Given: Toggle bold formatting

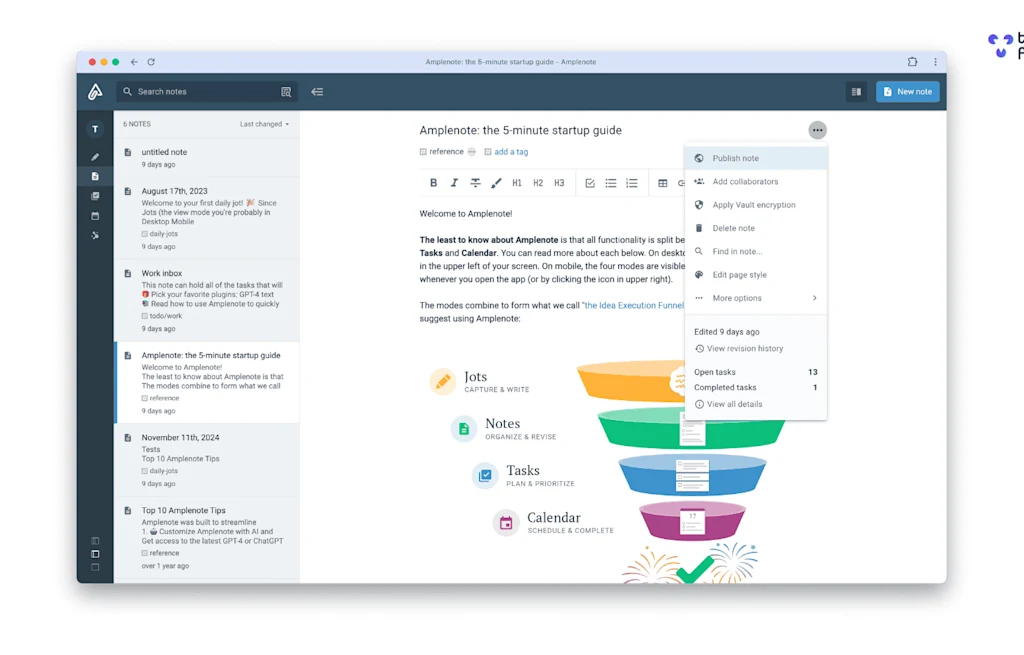Looking at the screenshot, I should [x=433, y=182].
